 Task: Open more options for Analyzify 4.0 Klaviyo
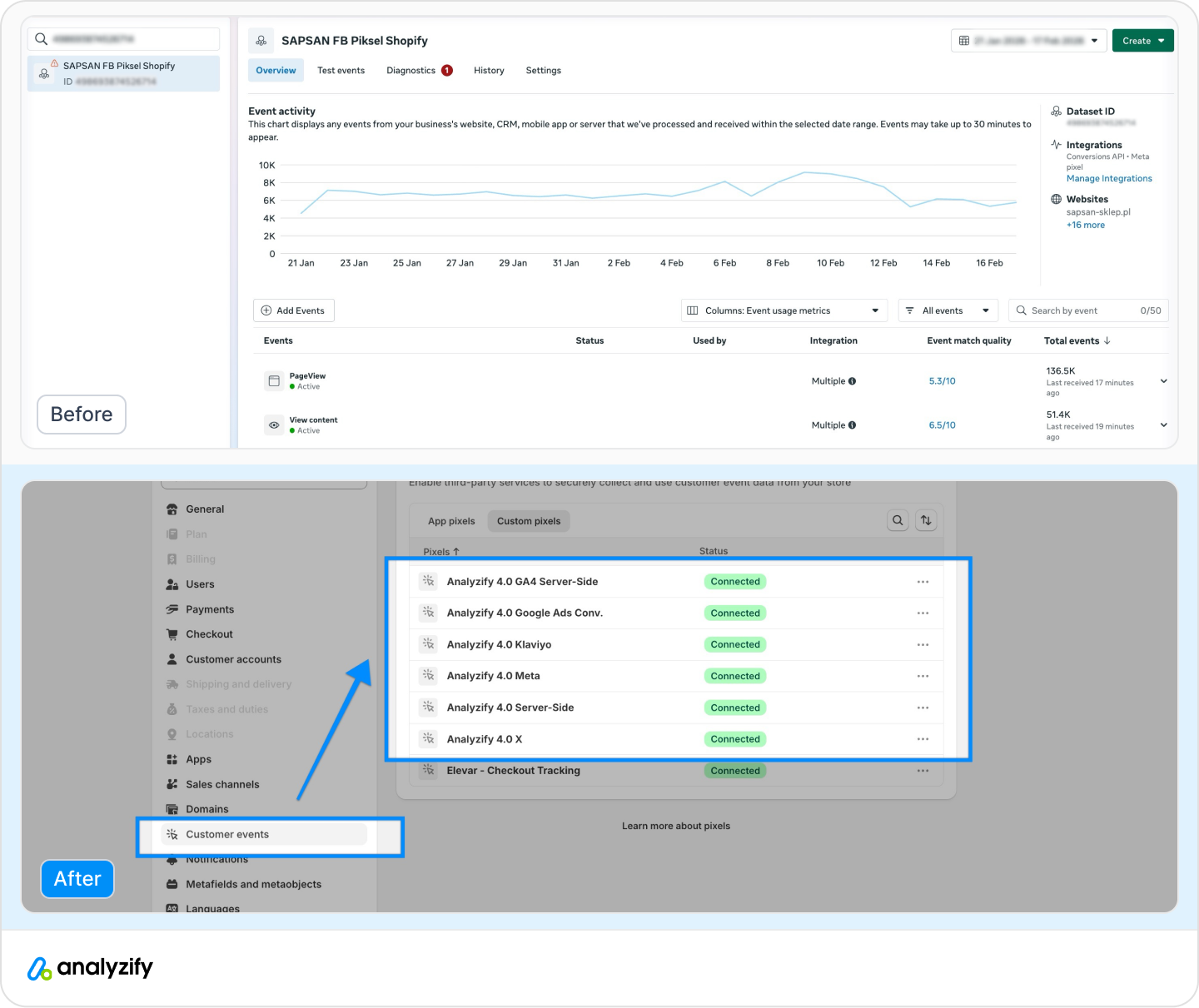coord(923,645)
